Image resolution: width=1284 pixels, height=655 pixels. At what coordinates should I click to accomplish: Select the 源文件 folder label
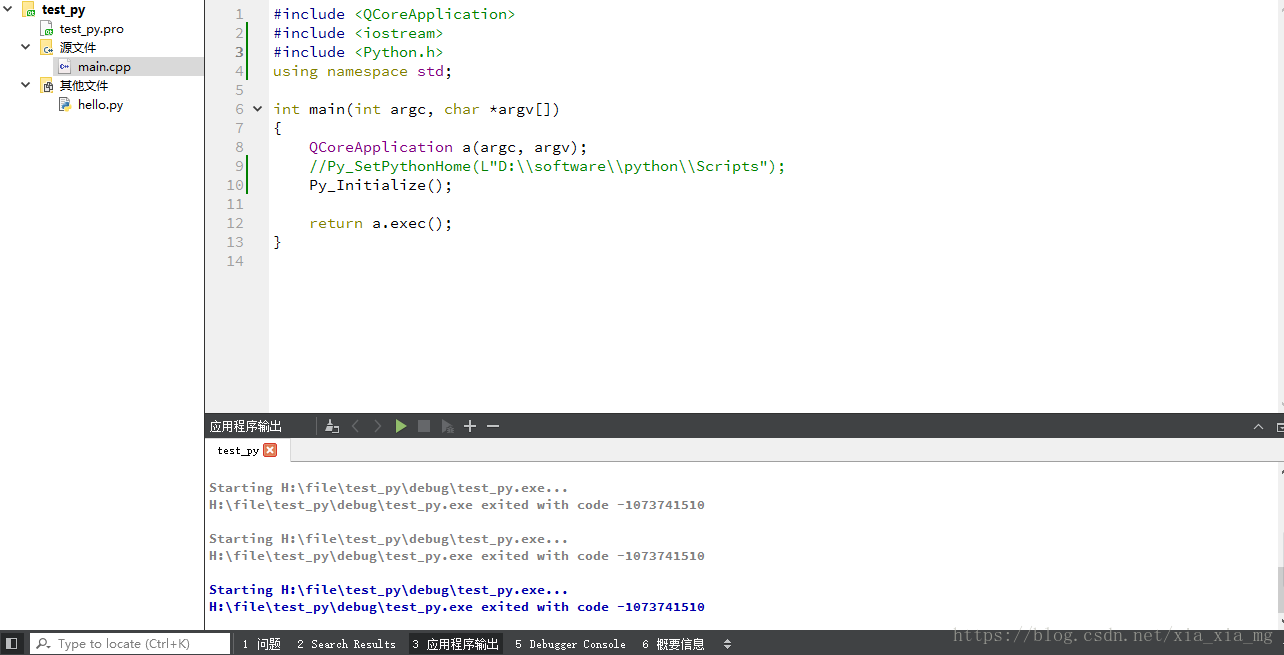pyautogui.click(x=78, y=48)
